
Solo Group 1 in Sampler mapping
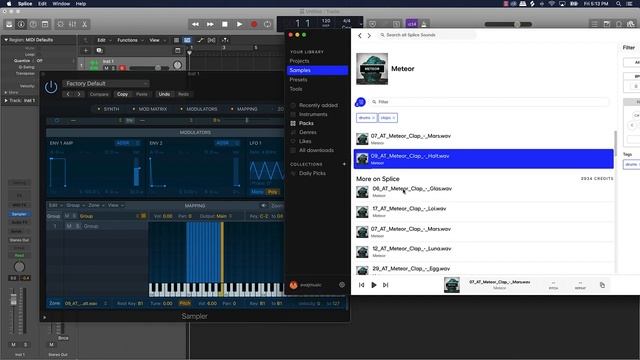(x=77, y=226)
